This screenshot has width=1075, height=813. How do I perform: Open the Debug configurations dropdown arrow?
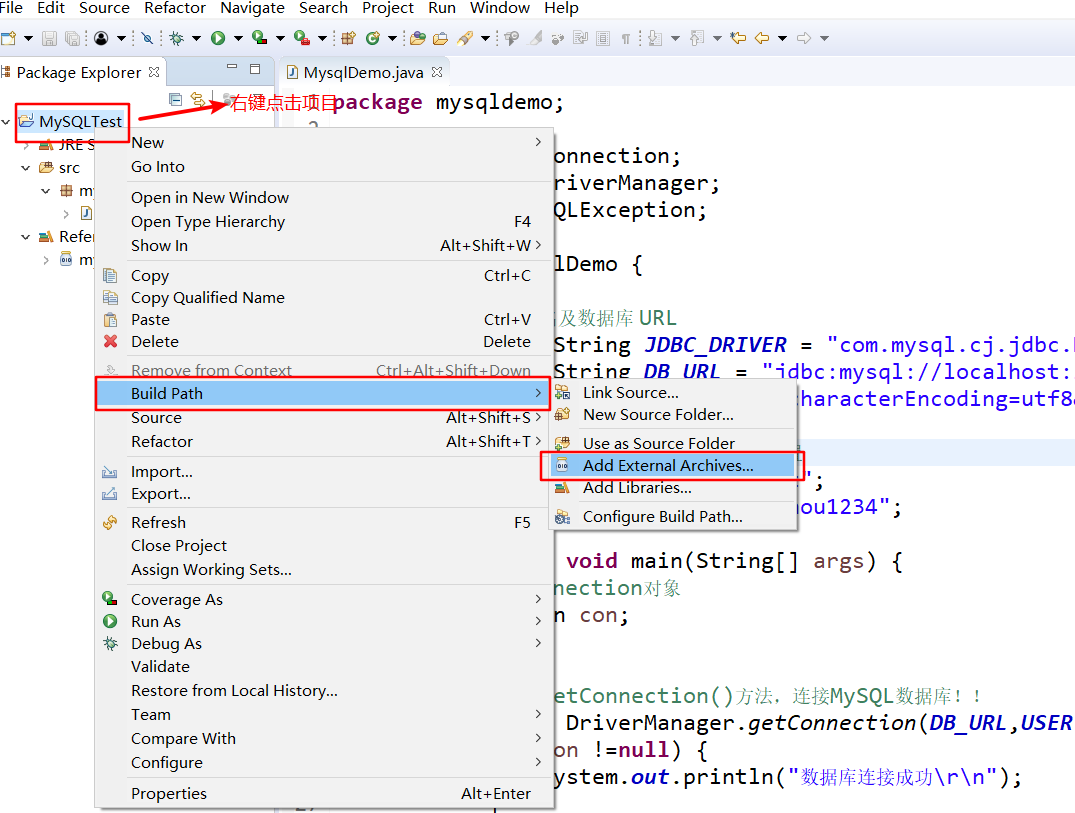[196, 38]
